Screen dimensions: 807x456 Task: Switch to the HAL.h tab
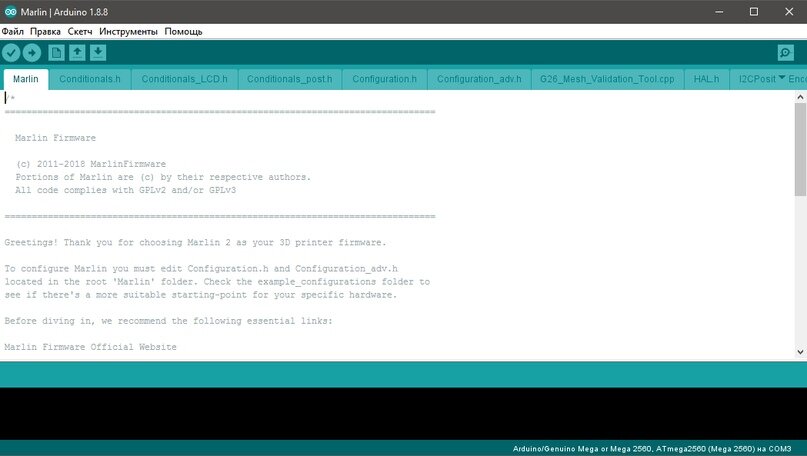coord(706,79)
